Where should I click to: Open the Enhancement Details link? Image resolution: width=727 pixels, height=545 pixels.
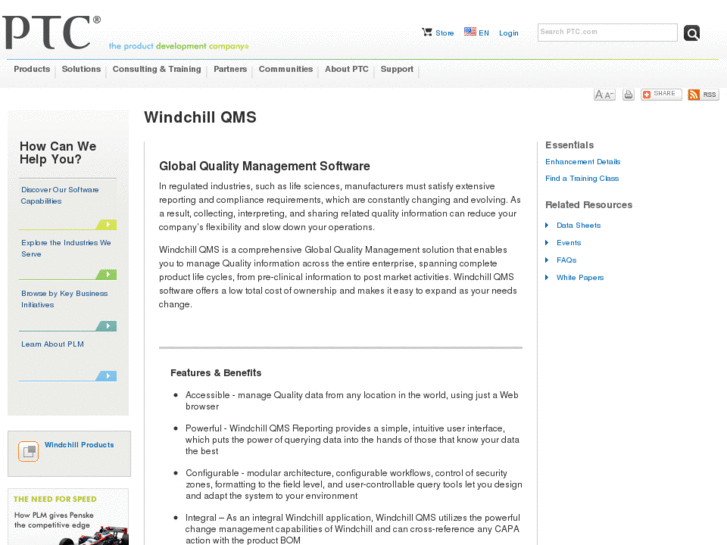point(583,161)
